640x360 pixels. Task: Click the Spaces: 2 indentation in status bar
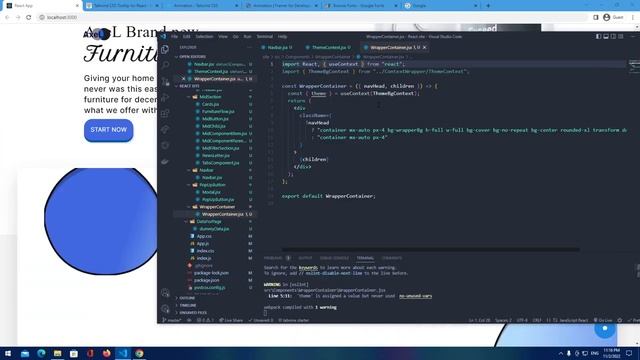[x=503, y=320]
